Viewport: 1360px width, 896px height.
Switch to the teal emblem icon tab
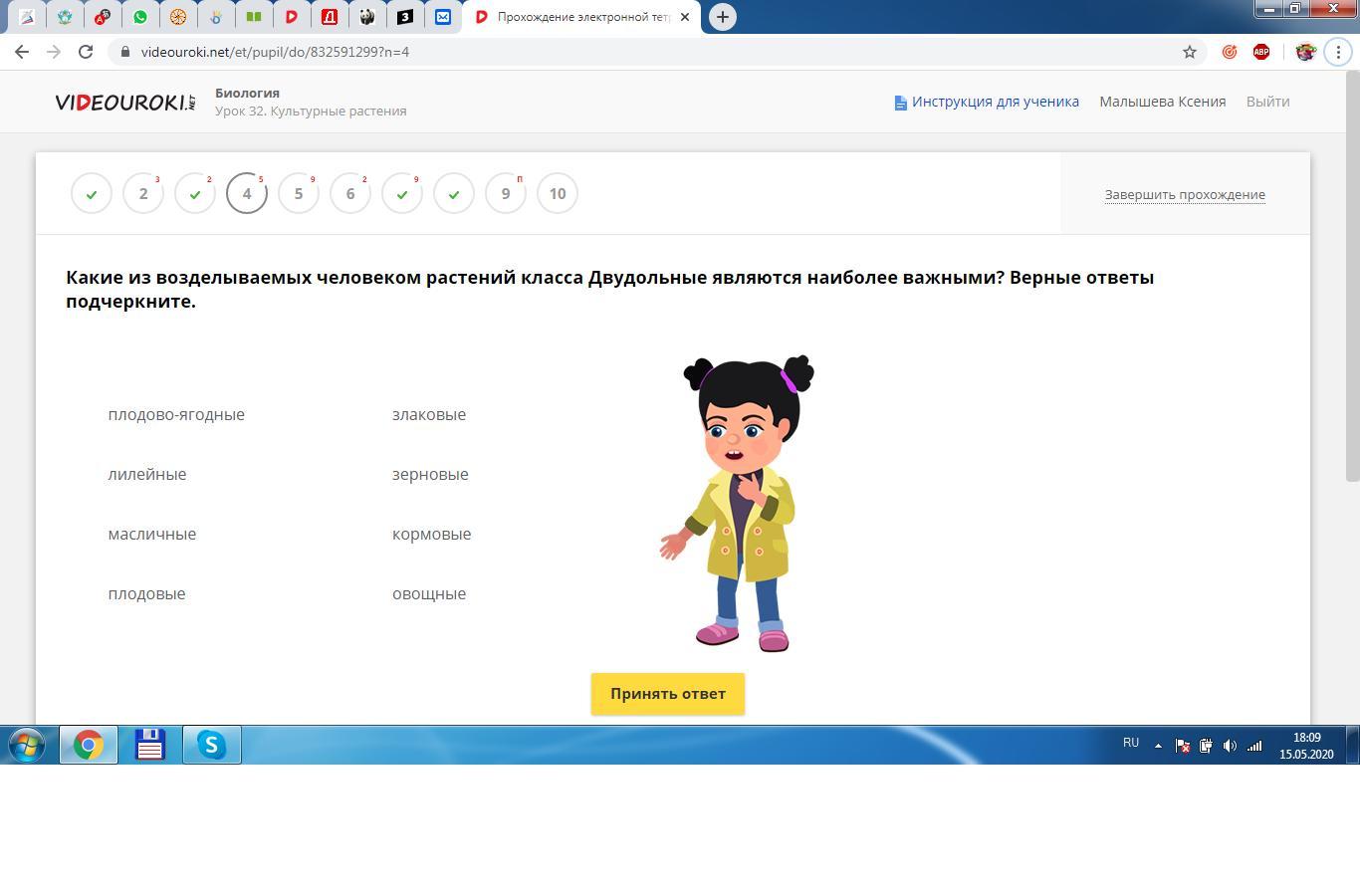point(65,17)
